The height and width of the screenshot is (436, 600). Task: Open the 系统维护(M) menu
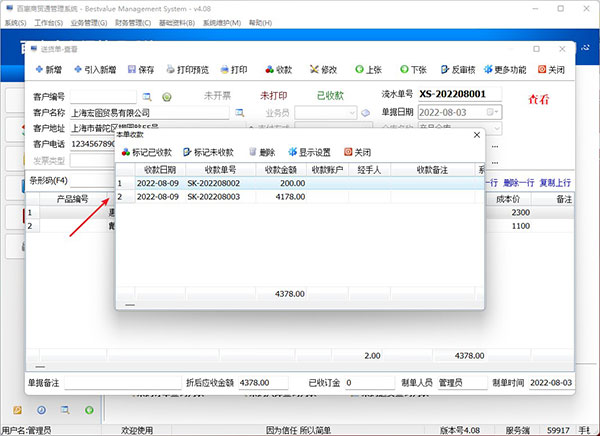coord(222,23)
